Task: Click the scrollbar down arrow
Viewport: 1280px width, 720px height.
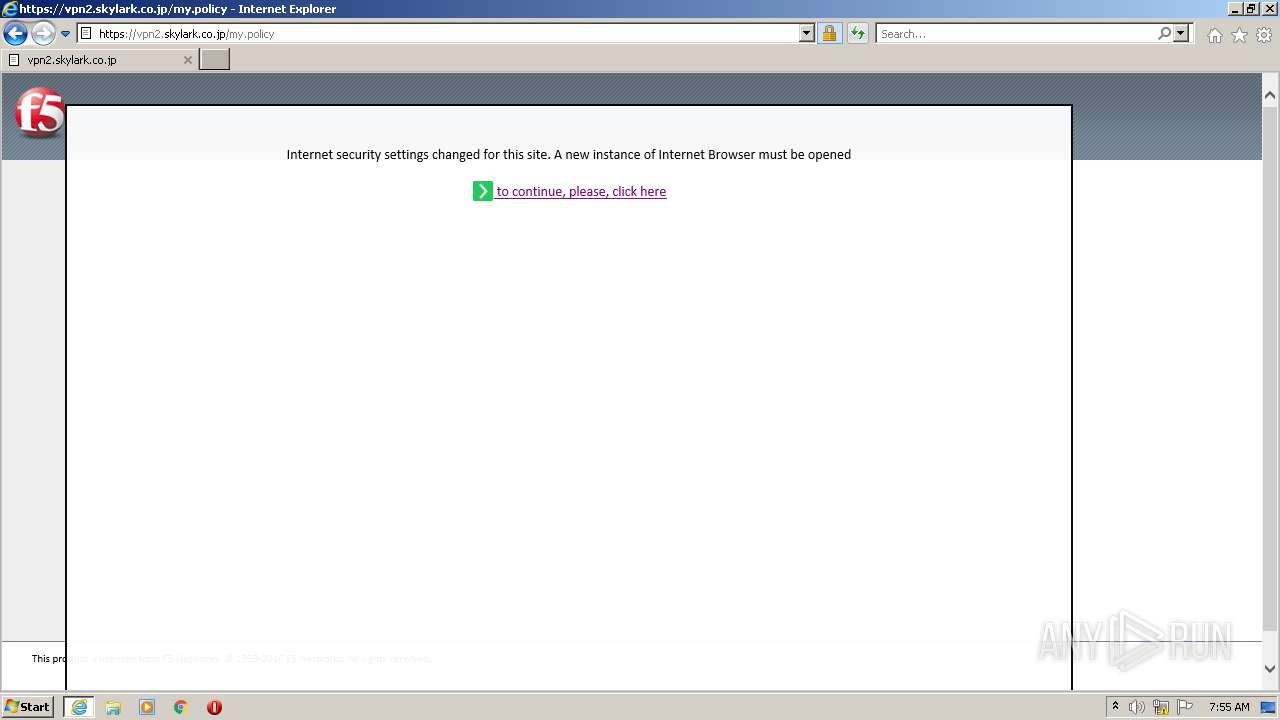Action: [x=1270, y=669]
